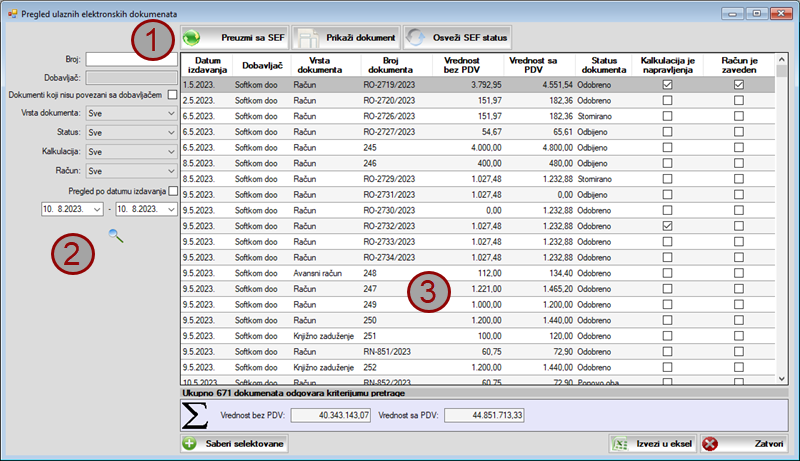The image size is (800, 461).
Task: Select Knjižno zaduženje row 252
Action: coord(478,368)
